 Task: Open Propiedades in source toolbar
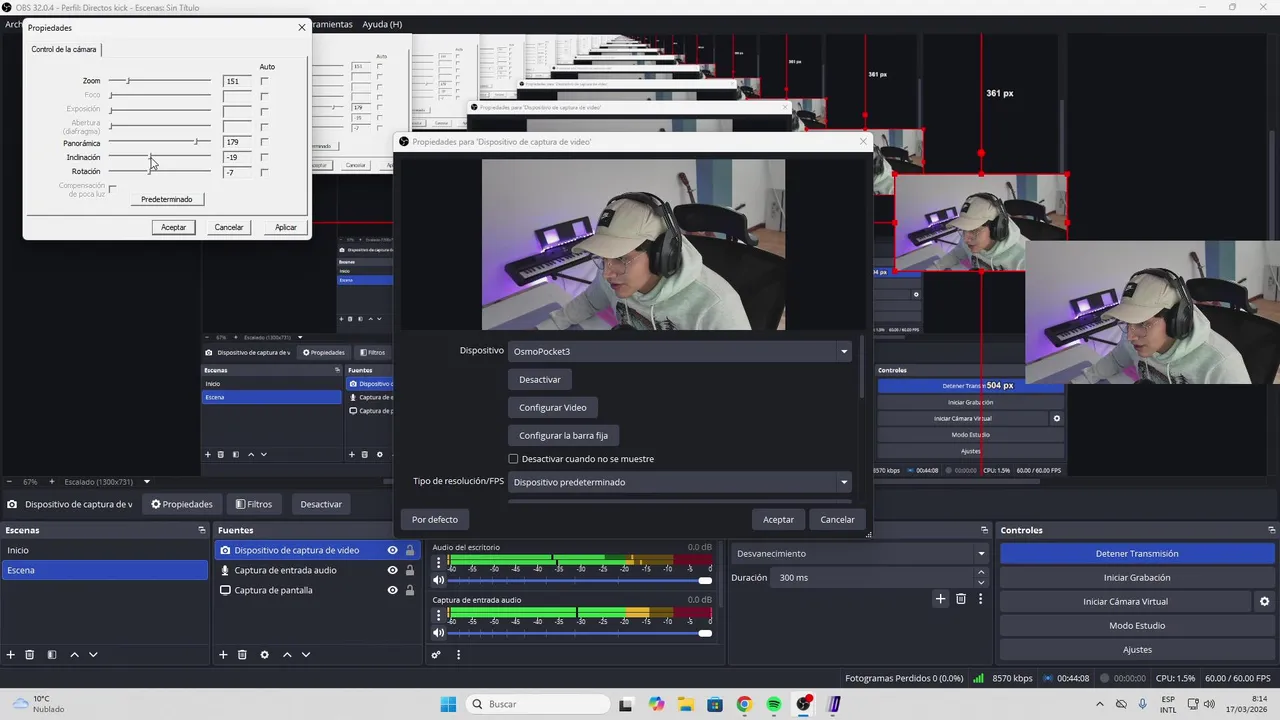[x=182, y=504]
